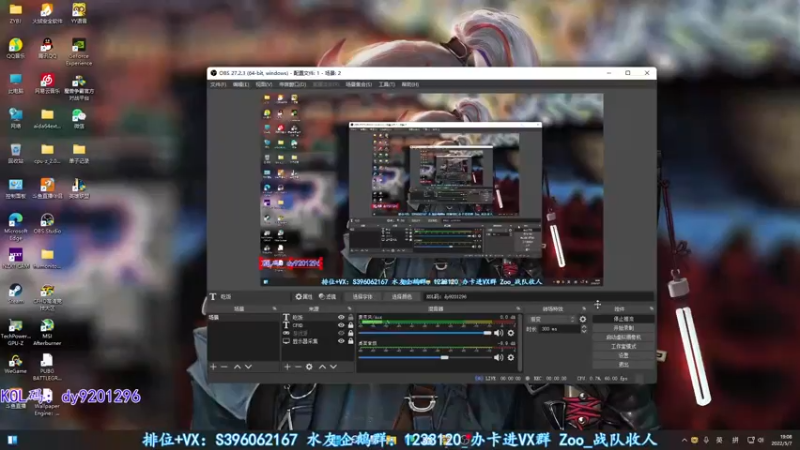The image size is (800, 450).
Task: Open the transition type dropdown
Action: (x=553, y=319)
